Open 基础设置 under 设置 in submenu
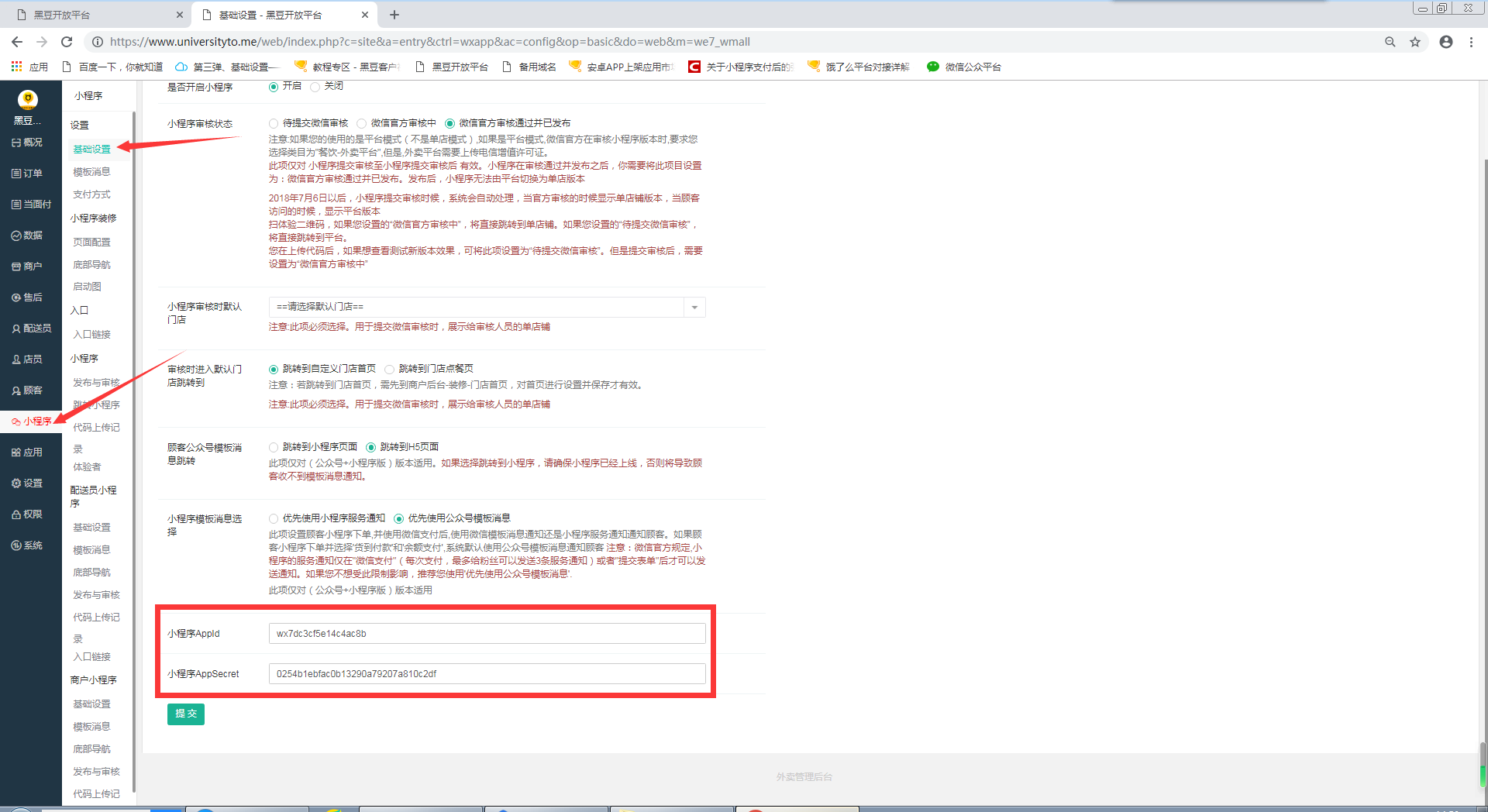The width and height of the screenshot is (1488, 812). (x=91, y=149)
